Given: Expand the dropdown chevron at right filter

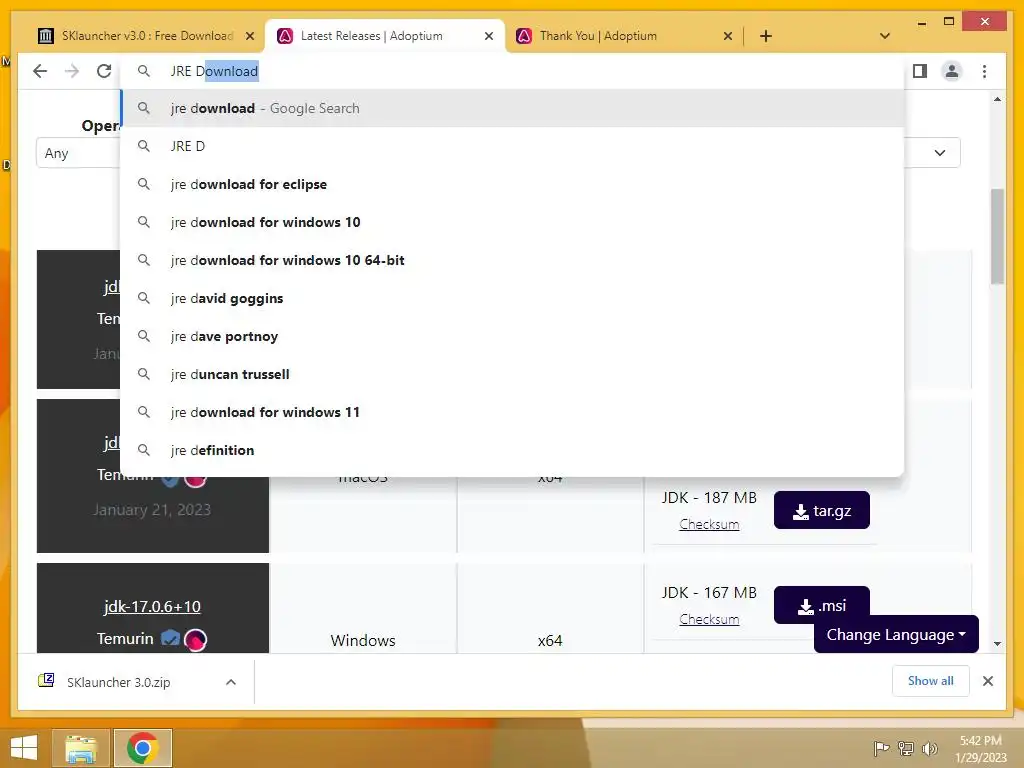Looking at the screenshot, I should point(940,153).
